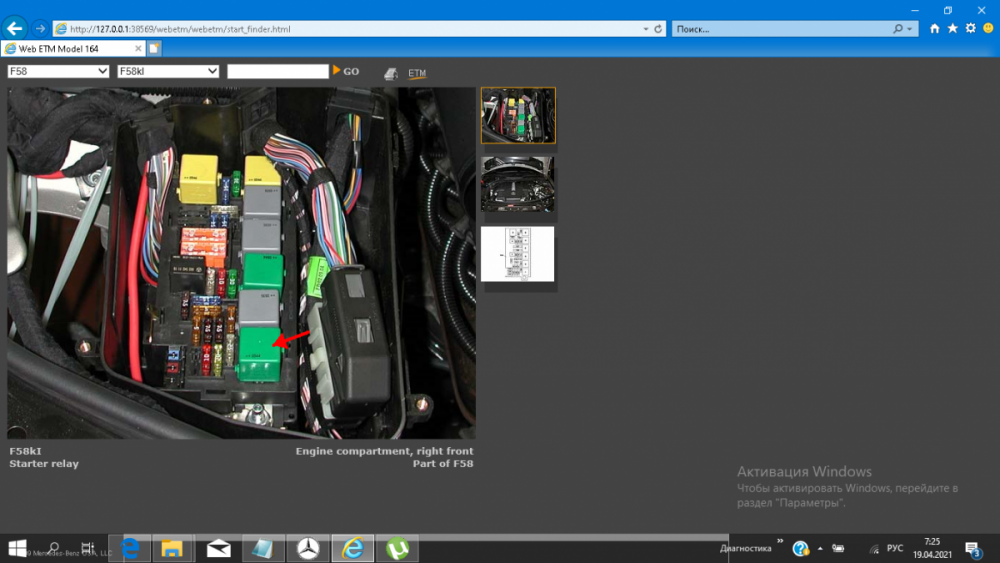Open the Windows Start menu
The width and height of the screenshot is (1000, 563).
[x=17, y=548]
